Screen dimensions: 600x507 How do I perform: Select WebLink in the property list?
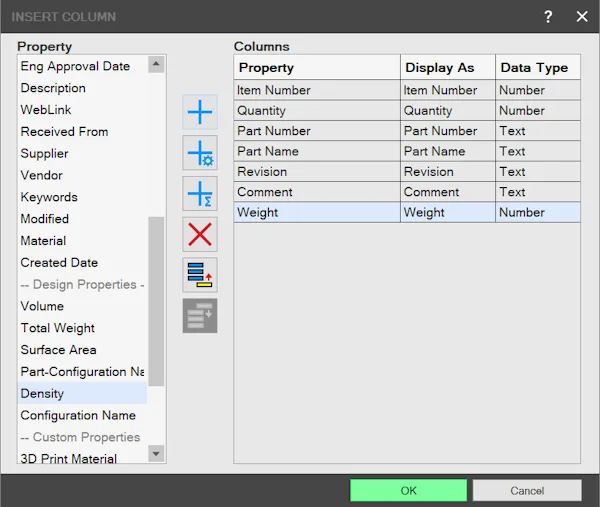pyautogui.click(x=82, y=110)
